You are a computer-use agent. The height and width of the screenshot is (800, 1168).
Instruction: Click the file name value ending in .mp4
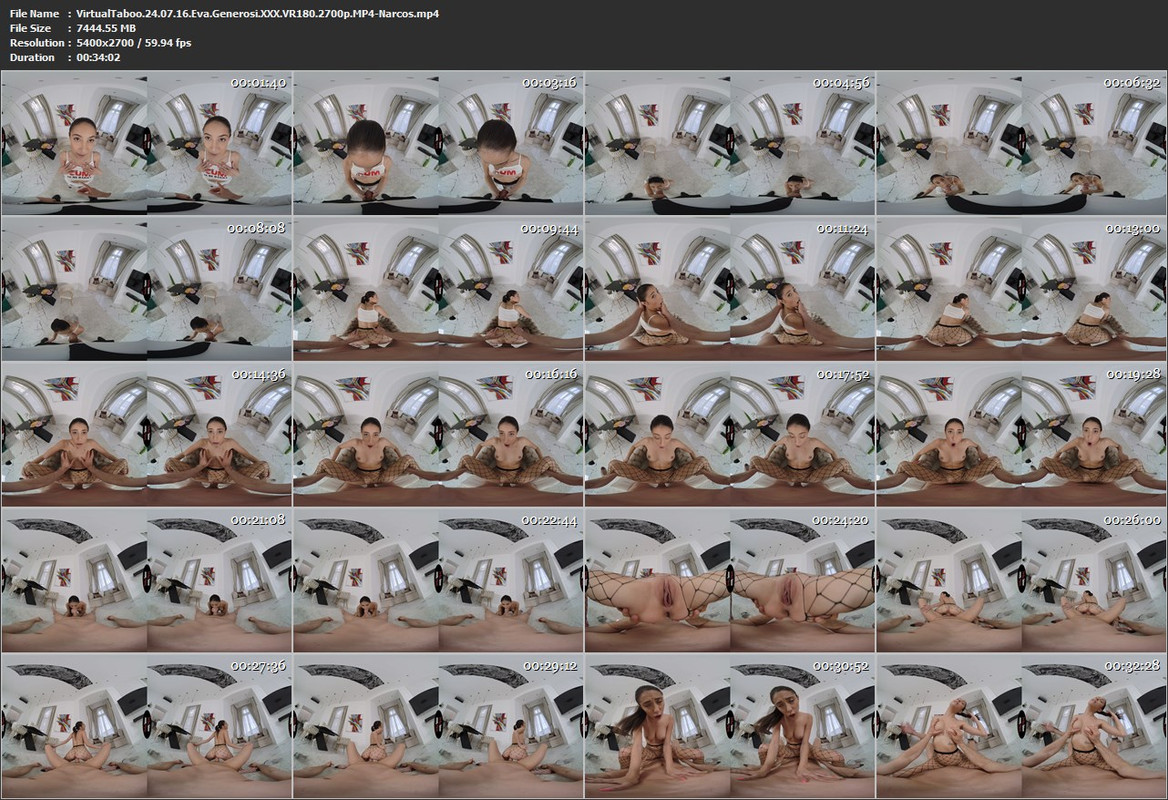[258, 13]
